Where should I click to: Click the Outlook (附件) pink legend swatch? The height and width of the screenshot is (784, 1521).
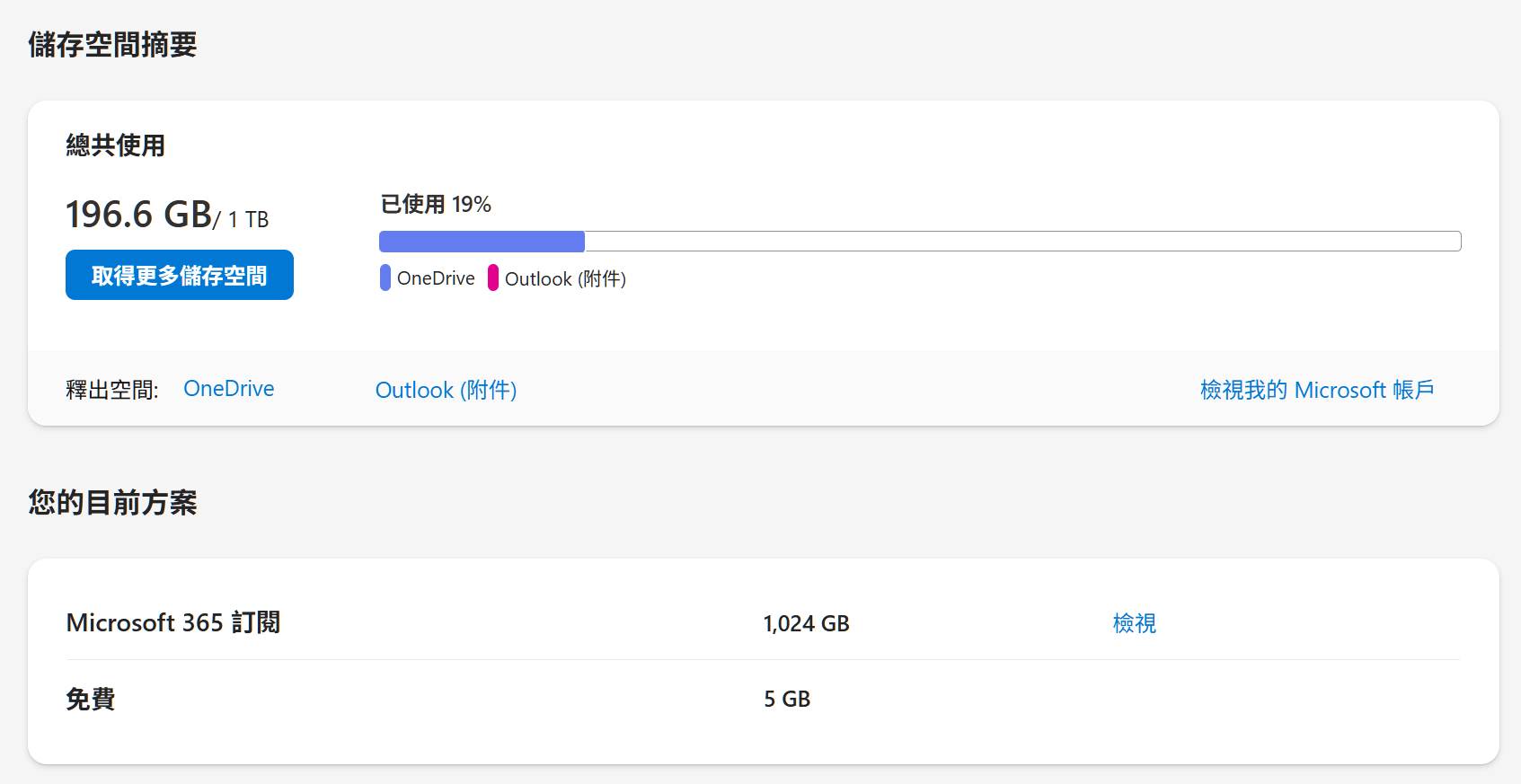pos(493,277)
